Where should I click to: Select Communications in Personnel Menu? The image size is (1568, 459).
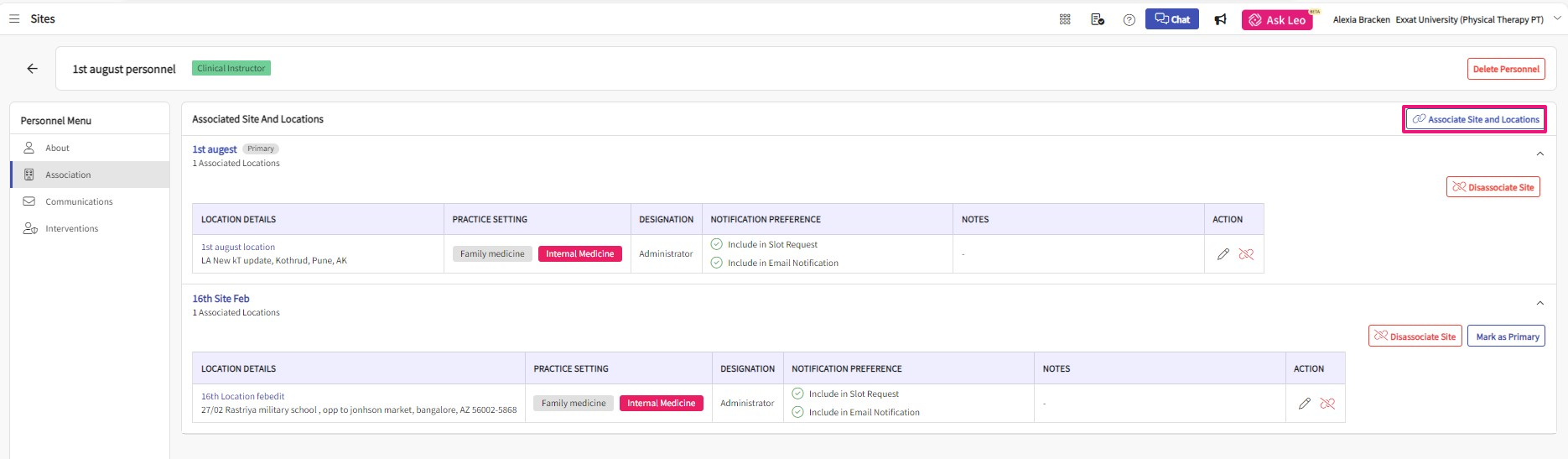(x=79, y=201)
